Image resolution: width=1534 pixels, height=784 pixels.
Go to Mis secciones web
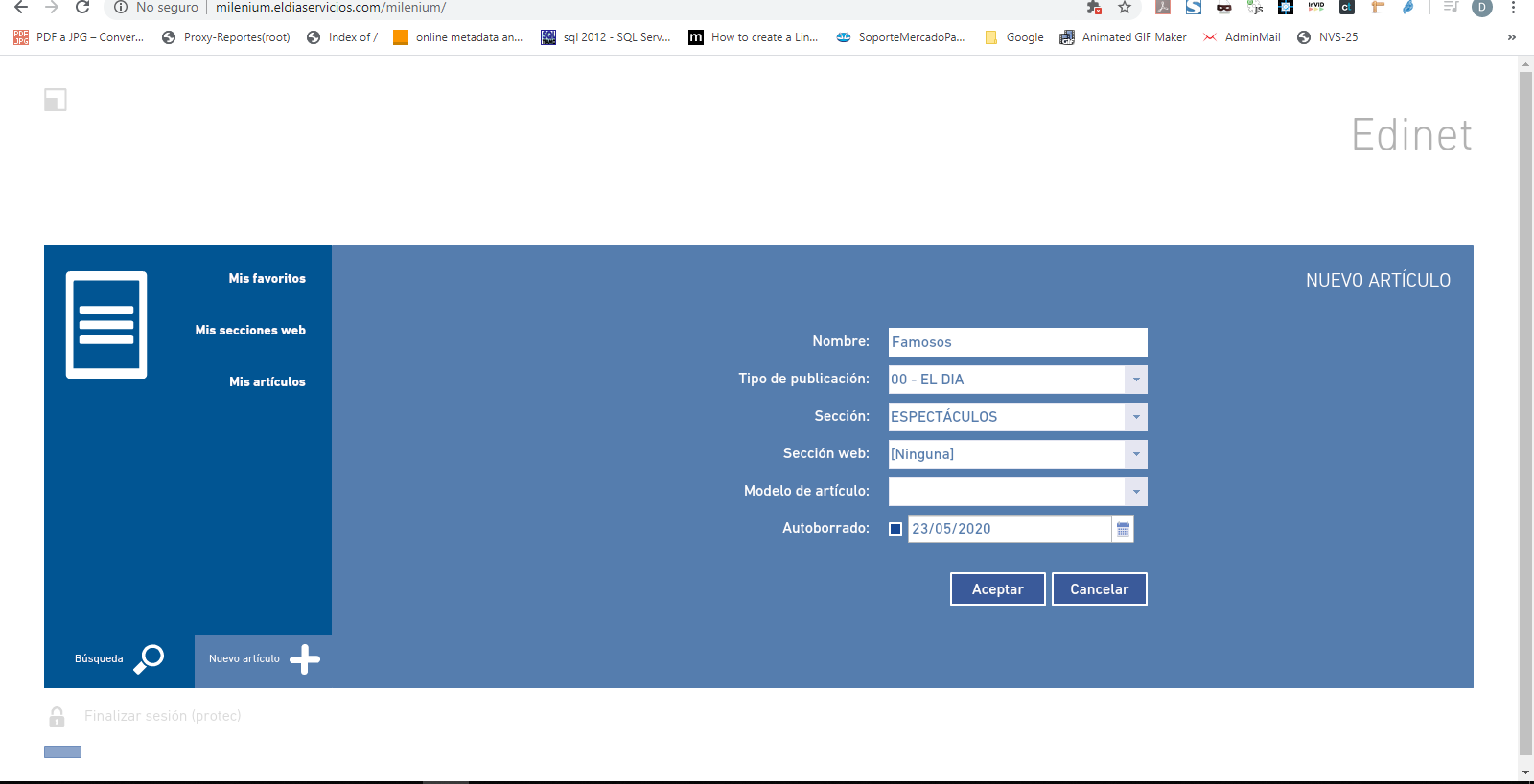click(250, 331)
